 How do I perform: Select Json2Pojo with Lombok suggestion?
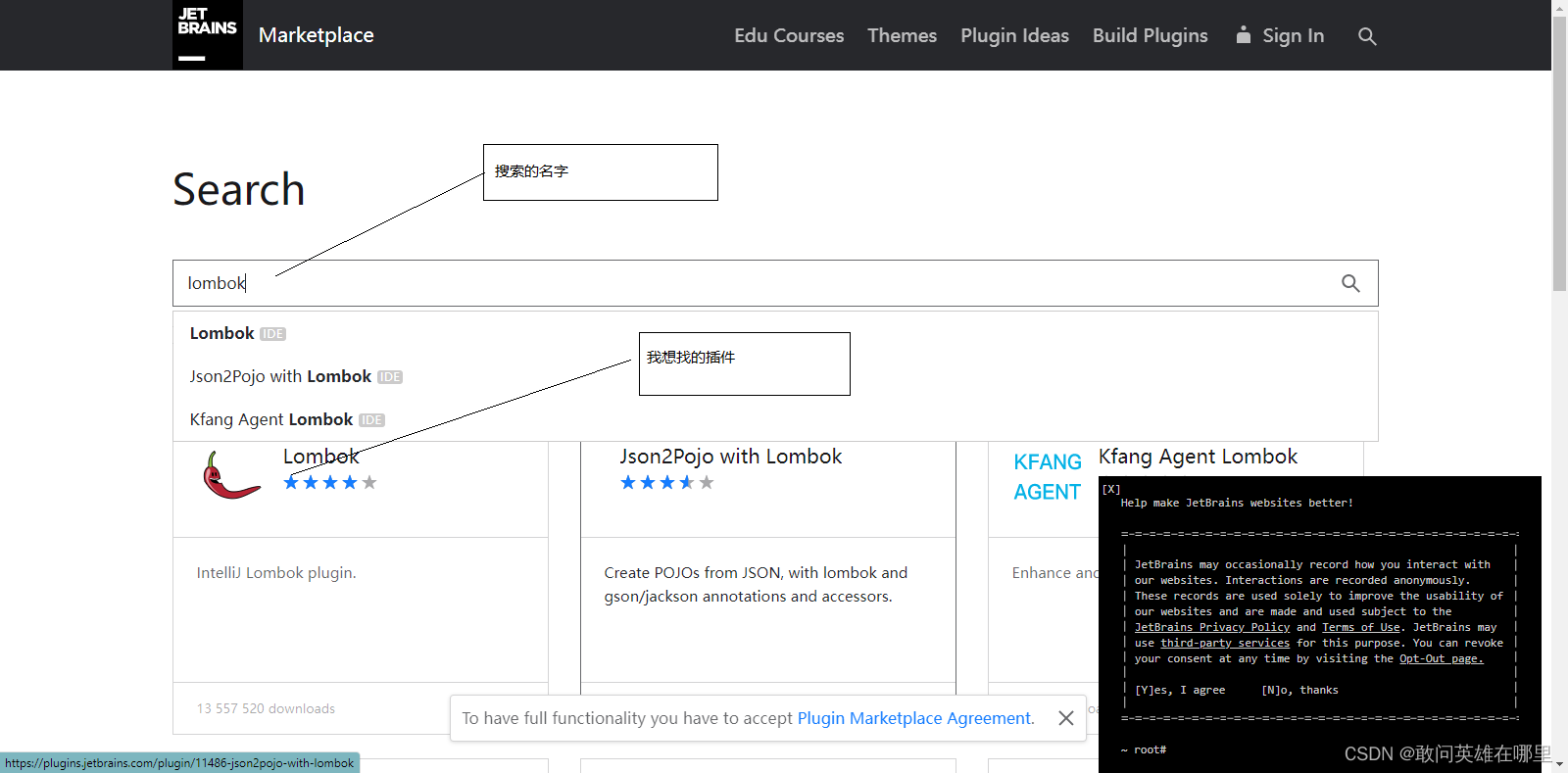pos(775,376)
